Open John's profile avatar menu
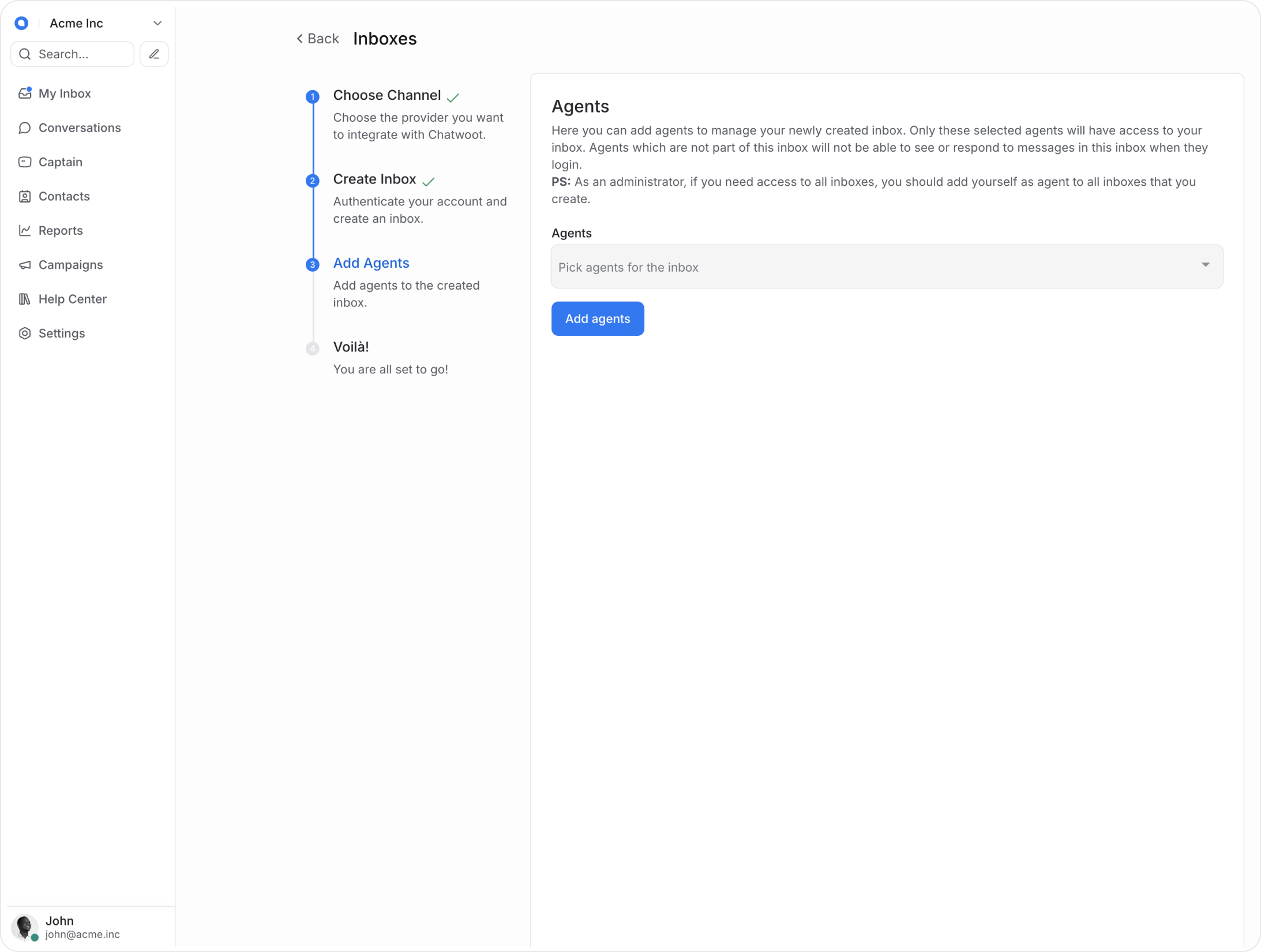Screen dimensions: 1261x952 24,927
